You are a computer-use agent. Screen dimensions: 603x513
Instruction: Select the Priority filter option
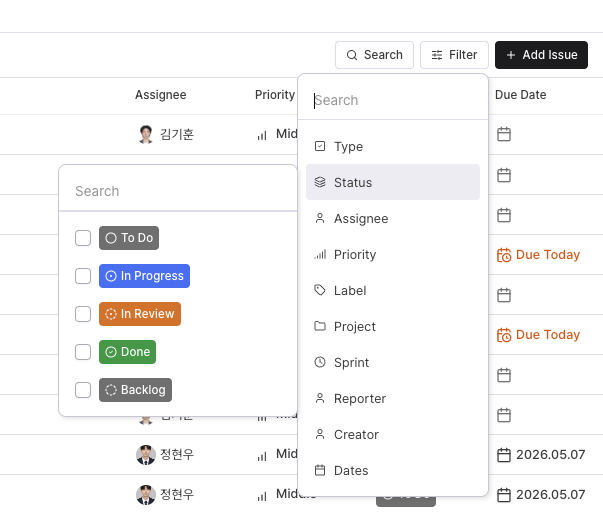coord(393,255)
